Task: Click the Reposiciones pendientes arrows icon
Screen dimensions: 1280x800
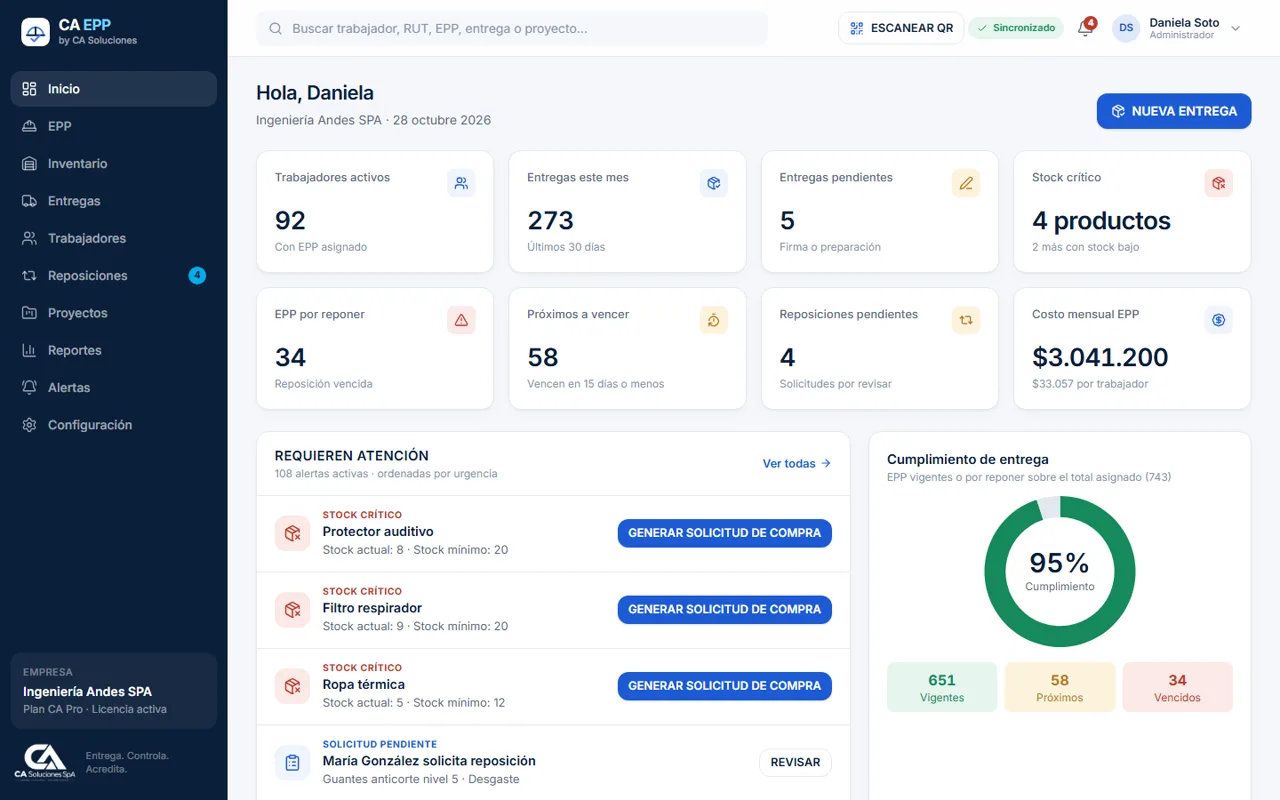Action: click(x=966, y=320)
